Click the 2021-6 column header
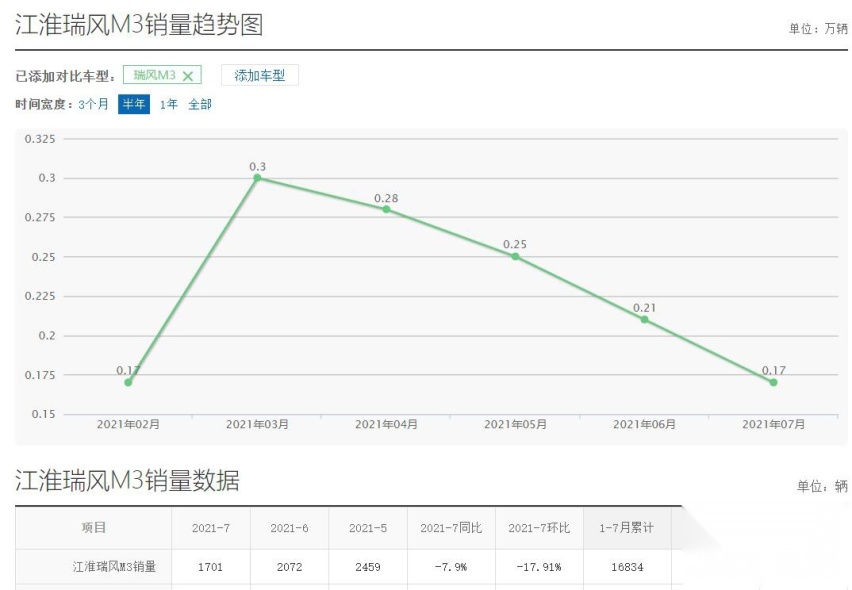 pyautogui.click(x=289, y=528)
